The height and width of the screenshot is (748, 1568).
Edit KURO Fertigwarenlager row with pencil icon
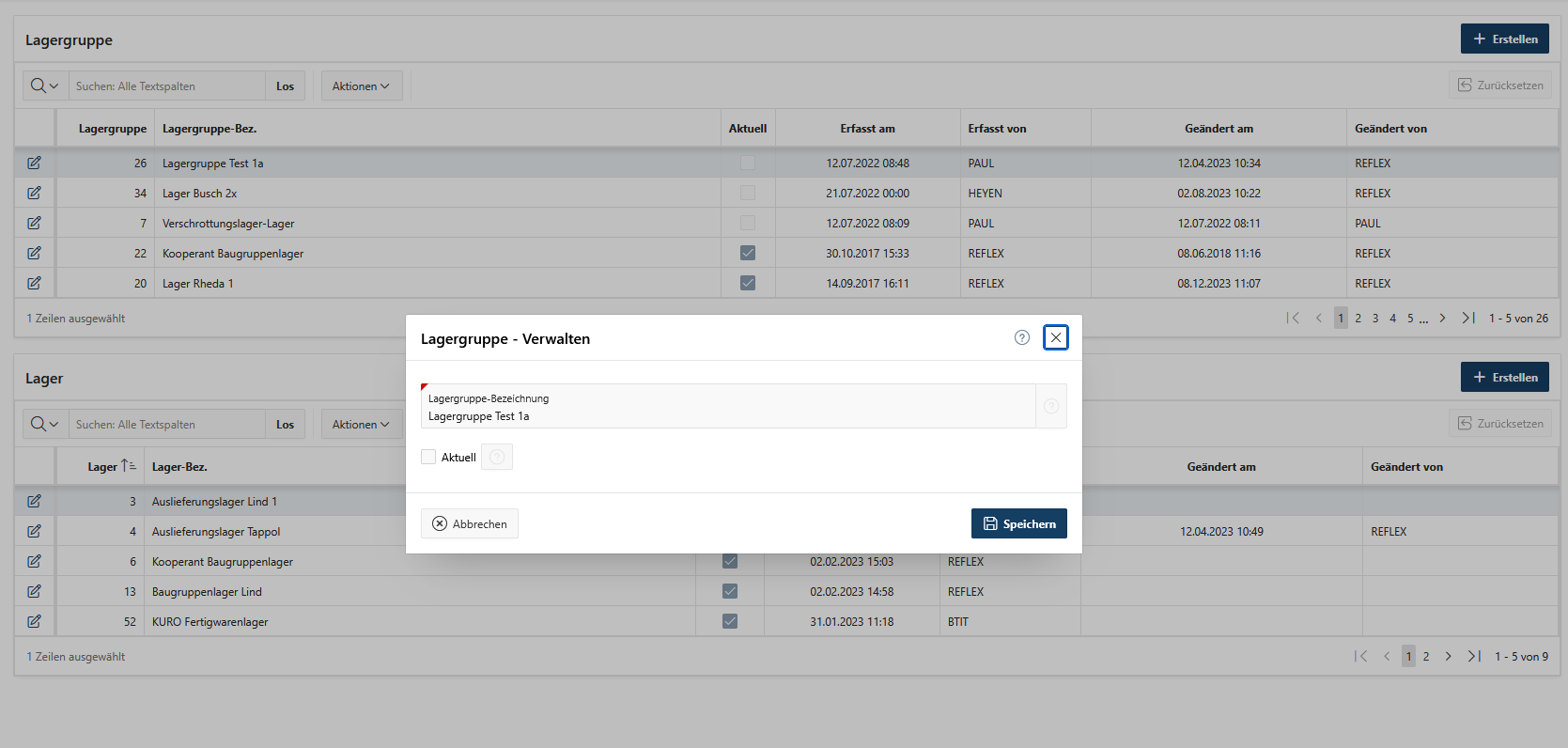click(x=34, y=621)
